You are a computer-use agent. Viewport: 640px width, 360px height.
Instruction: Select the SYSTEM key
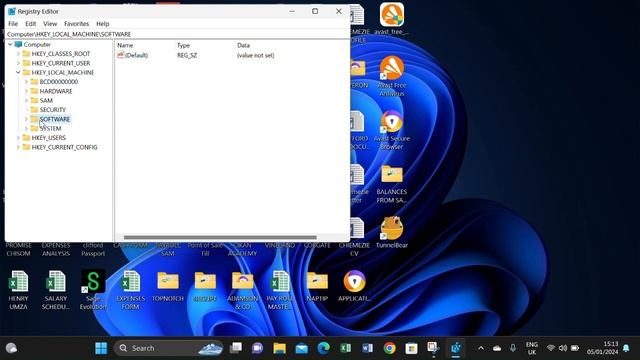pyautogui.click(x=50, y=129)
